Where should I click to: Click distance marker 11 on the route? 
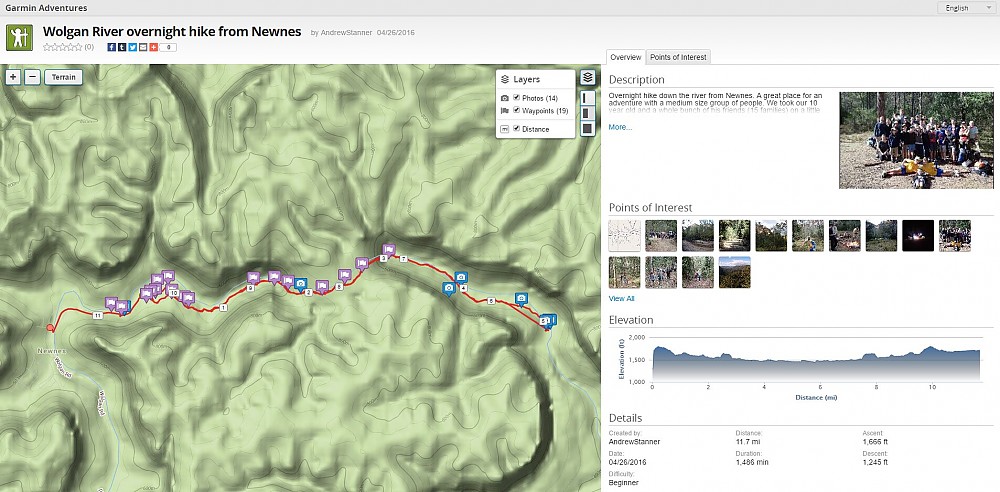click(x=97, y=316)
